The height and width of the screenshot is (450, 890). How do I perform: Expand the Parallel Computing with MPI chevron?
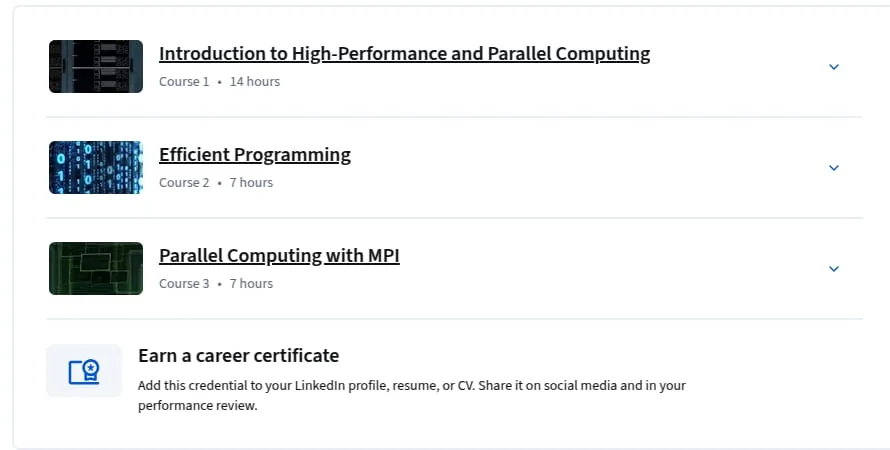click(x=833, y=269)
